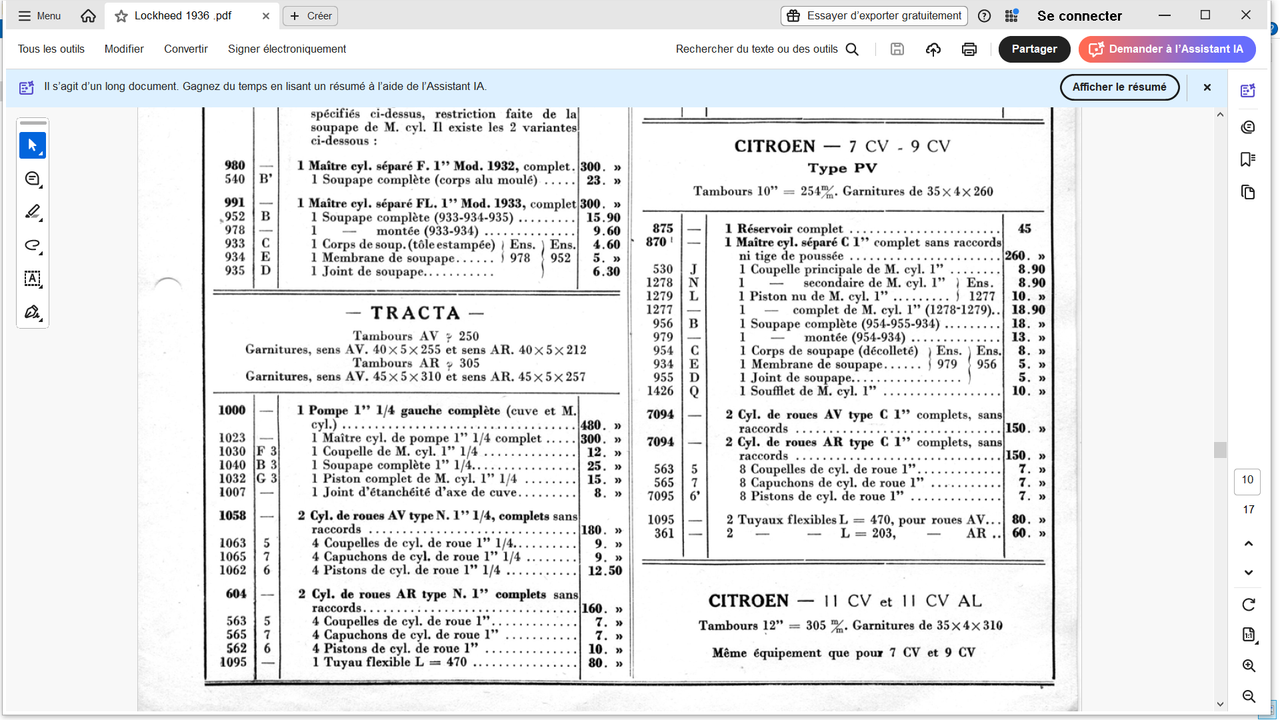Image resolution: width=1280 pixels, height=720 pixels.
Task: Rotate the page clockwise
Action: 1248,604
